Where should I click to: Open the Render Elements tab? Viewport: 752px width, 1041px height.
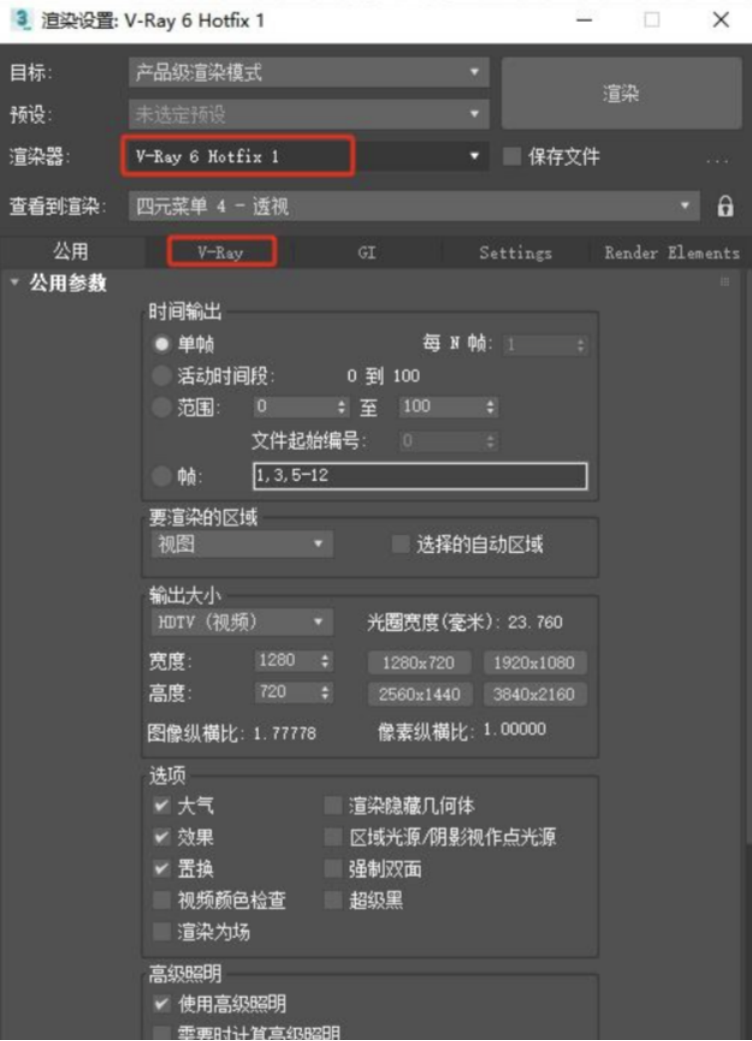(670, 252)
